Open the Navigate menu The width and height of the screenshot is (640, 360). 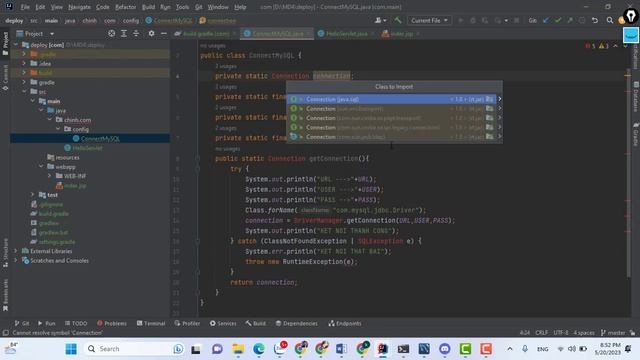tap(80, 7)
